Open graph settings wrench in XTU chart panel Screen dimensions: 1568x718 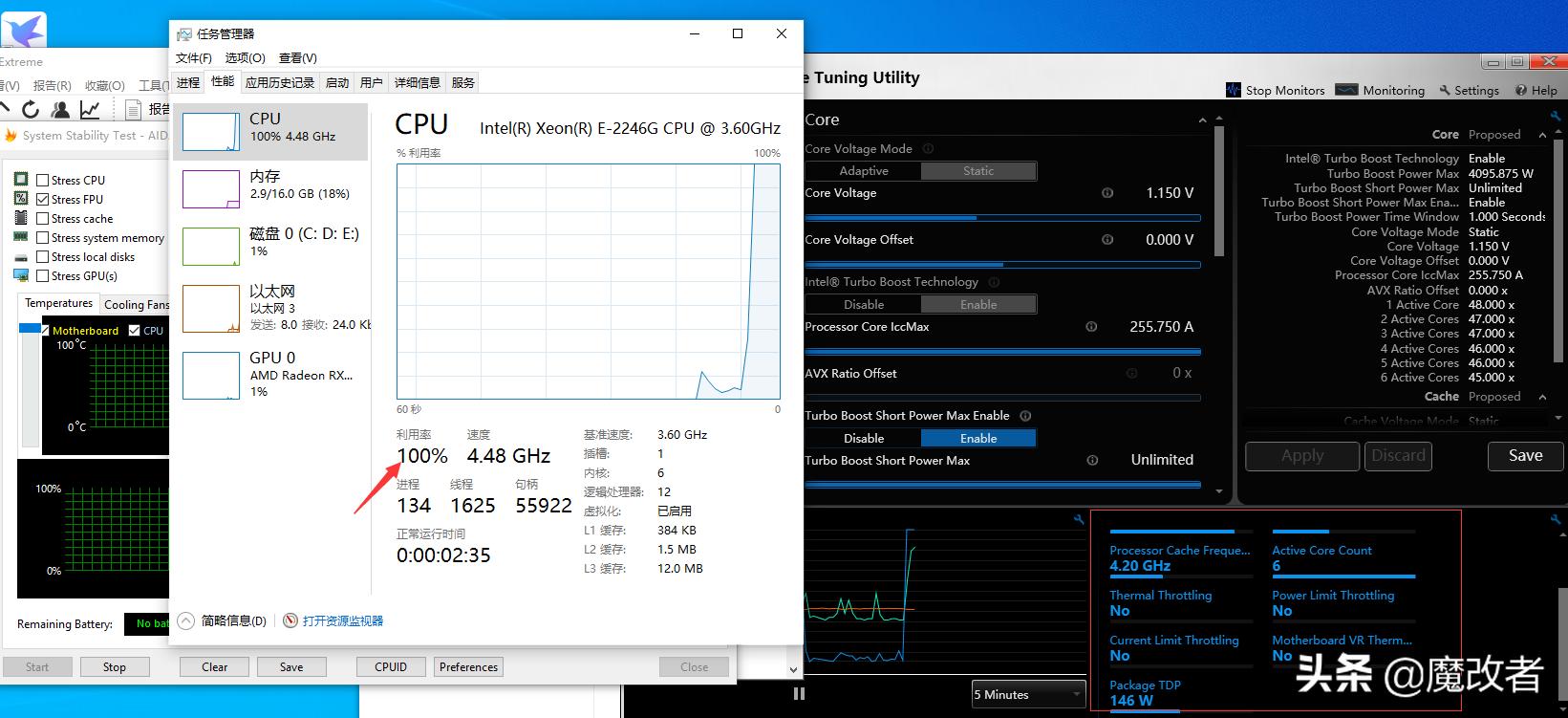pos(1079,520)
